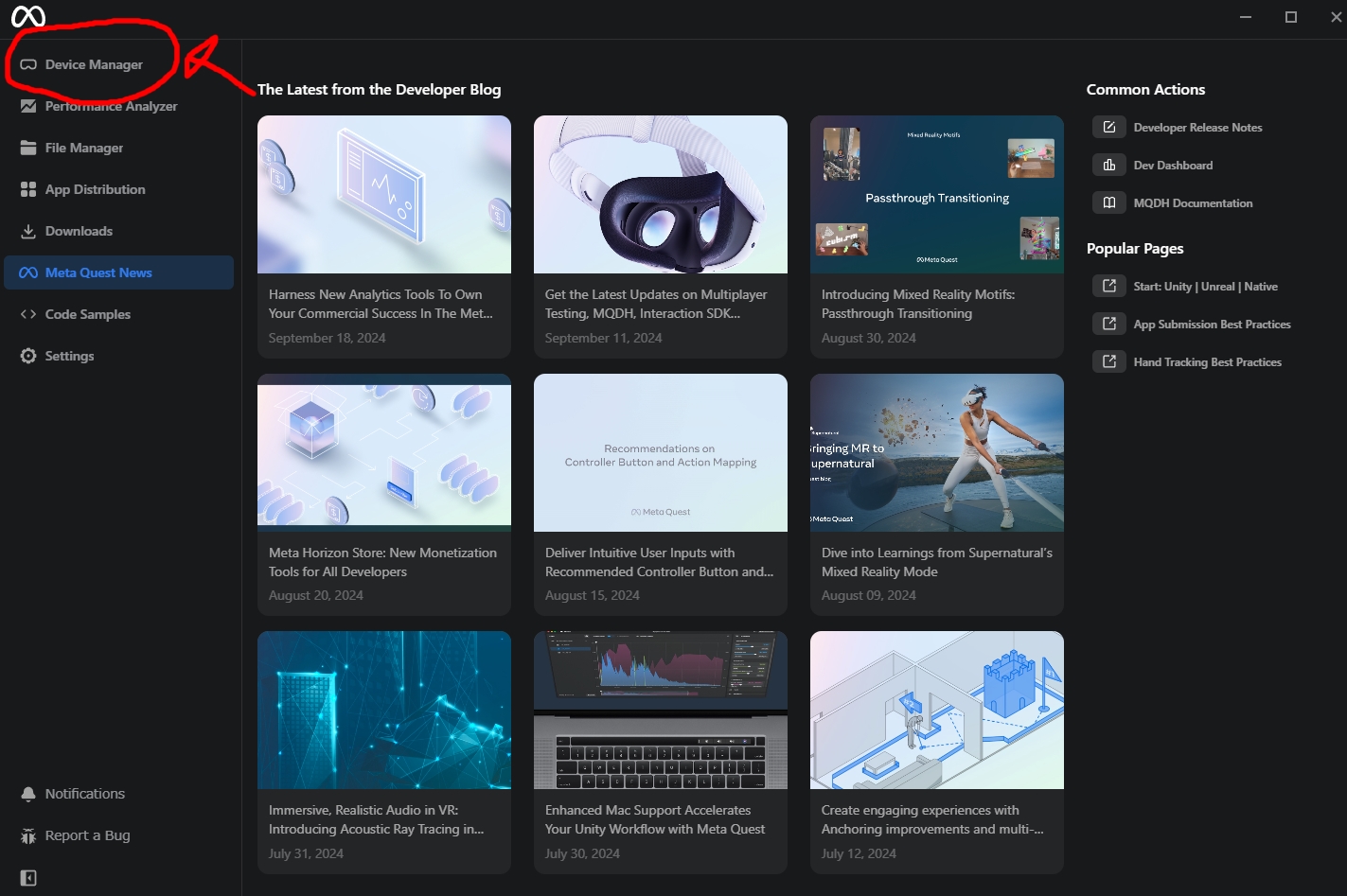Click the Meta logo icon at top-left
Screen dimensions: 1347x896
click(28, 16)
